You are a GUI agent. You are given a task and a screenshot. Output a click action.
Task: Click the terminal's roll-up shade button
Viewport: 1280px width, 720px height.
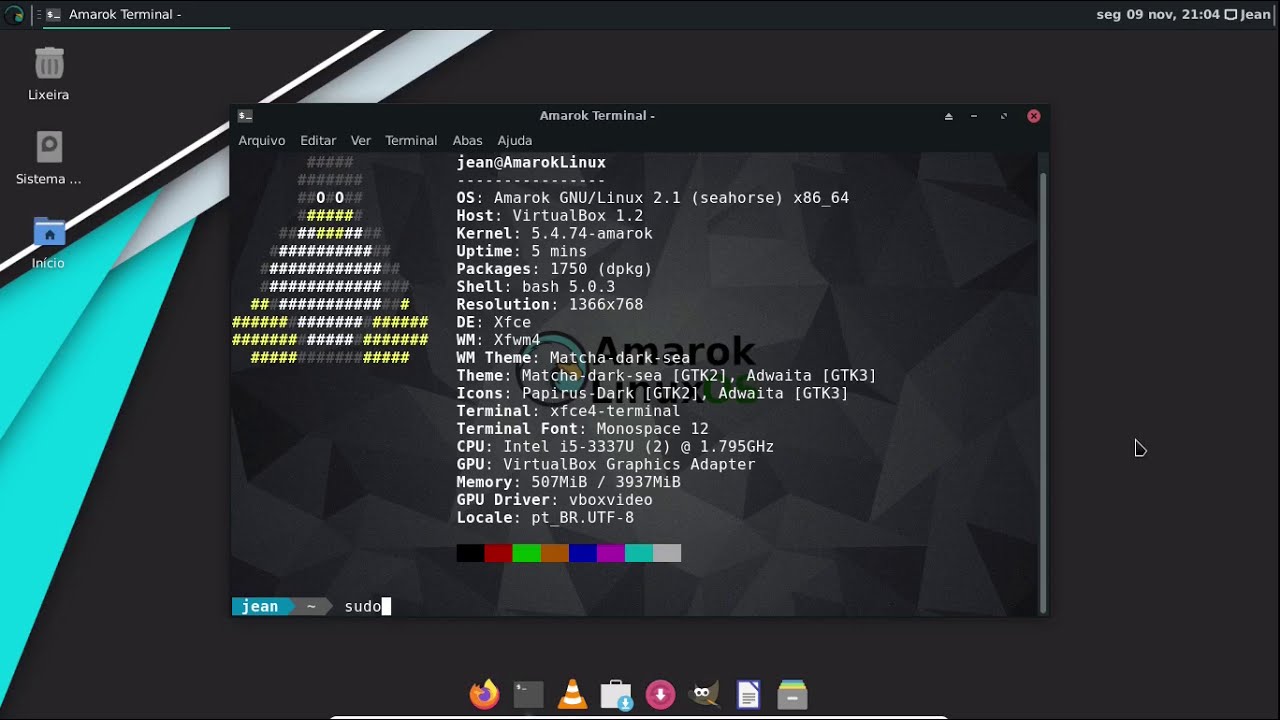coord(948,116)
